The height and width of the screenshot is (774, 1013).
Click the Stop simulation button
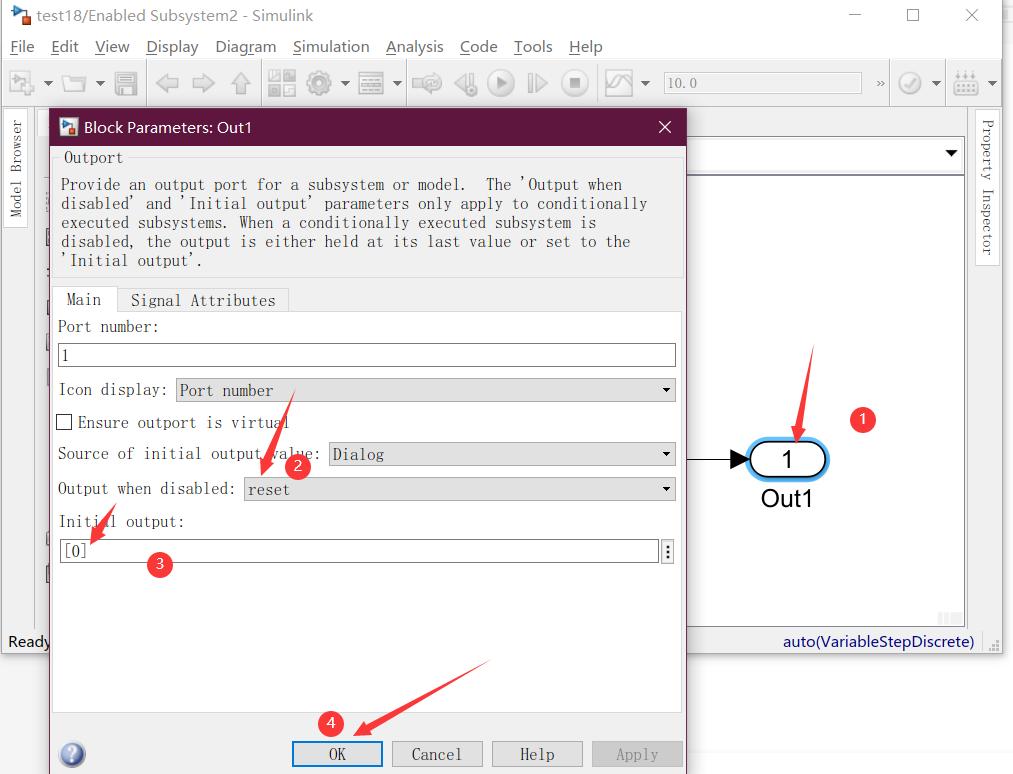click(x=575, y=84)
